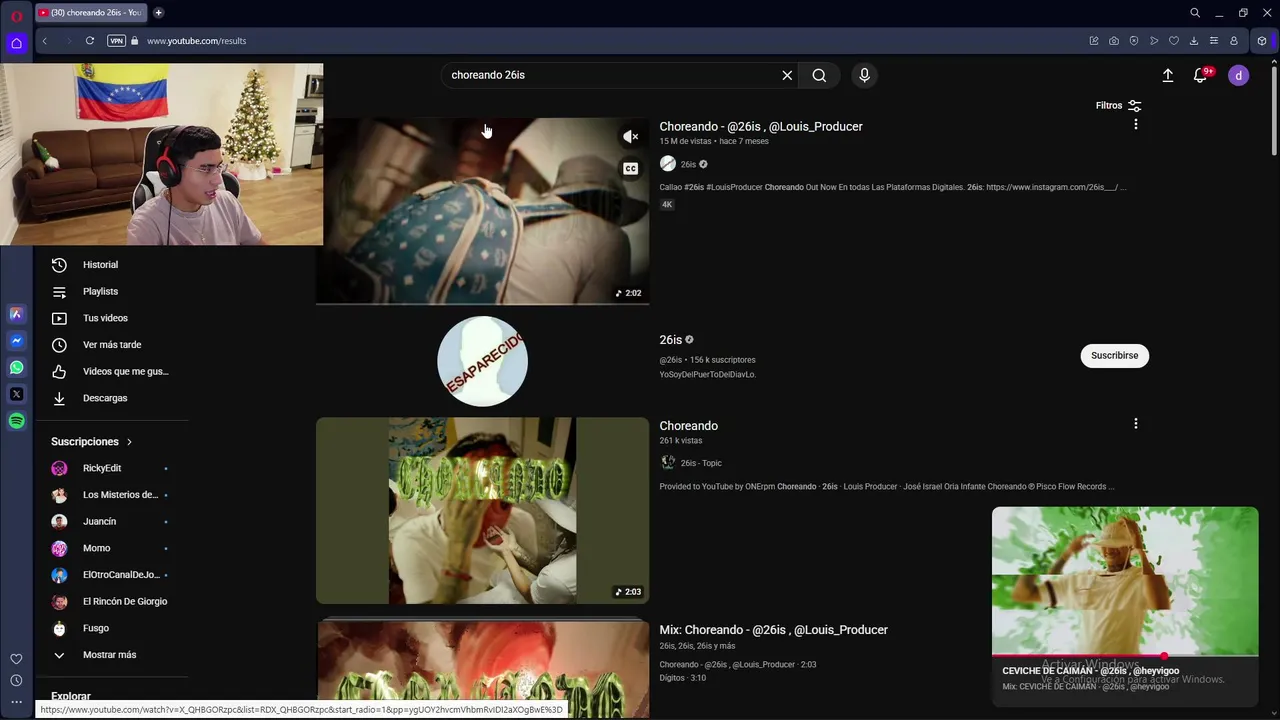Click the YouTube search magnifier button
Screen dimensions: 1280x720
tap(819, 75)
